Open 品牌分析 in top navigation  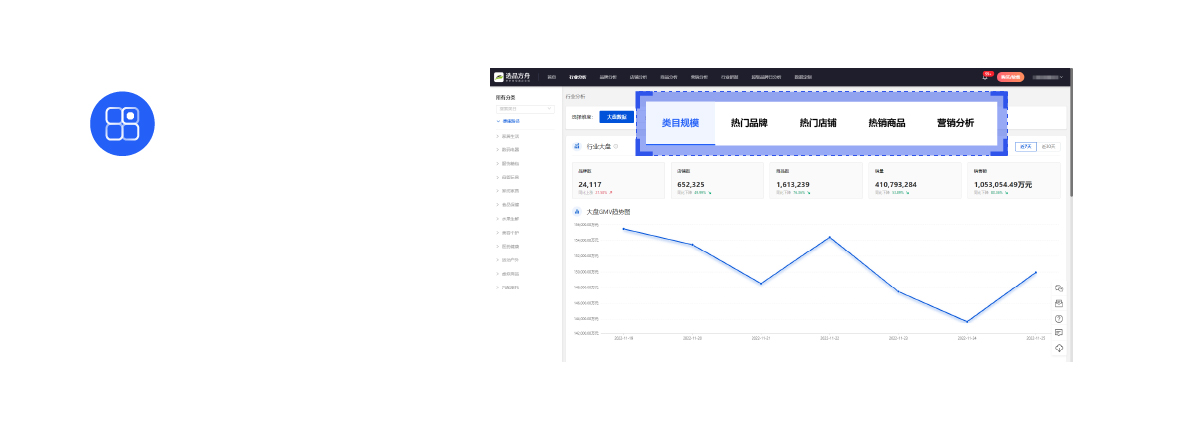[x=608, y=76]
